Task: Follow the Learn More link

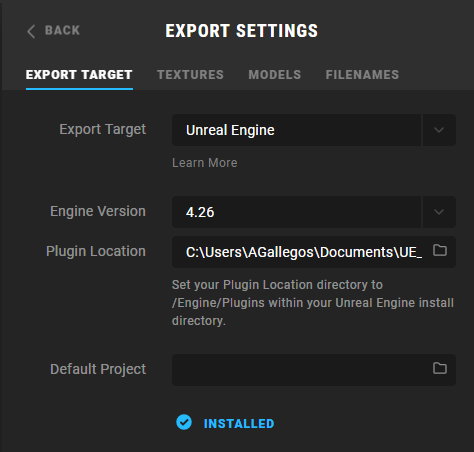Action: point(205,163)
